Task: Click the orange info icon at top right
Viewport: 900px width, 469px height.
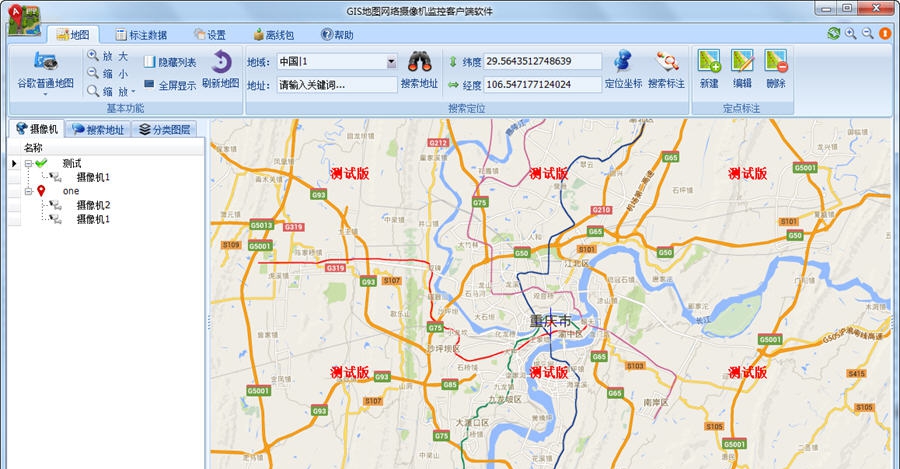Action: pyautogui.click(x=885, y=33)
